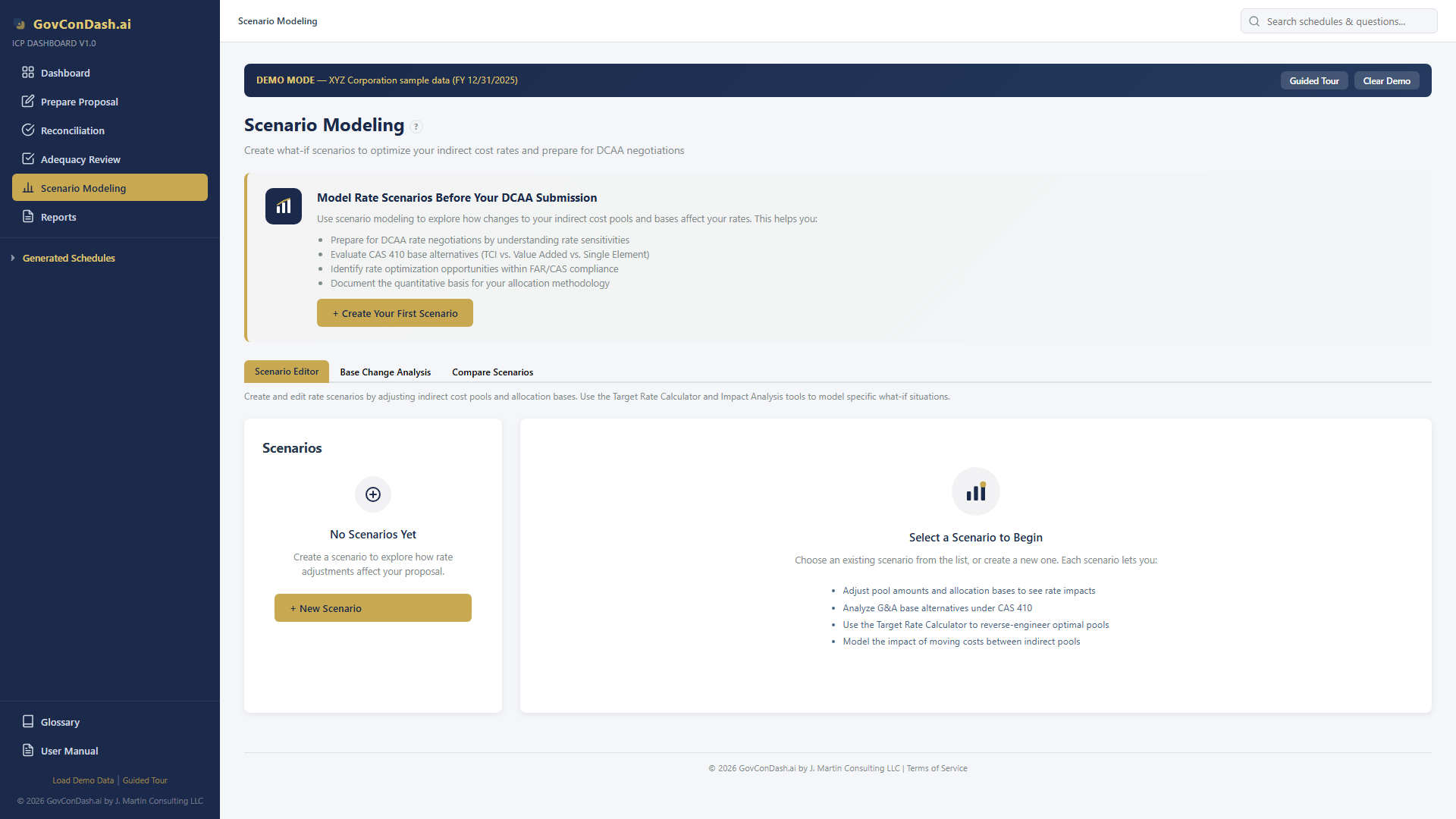
Task: Click the Dashboard grid icon in sidebar
Action: 28,73
